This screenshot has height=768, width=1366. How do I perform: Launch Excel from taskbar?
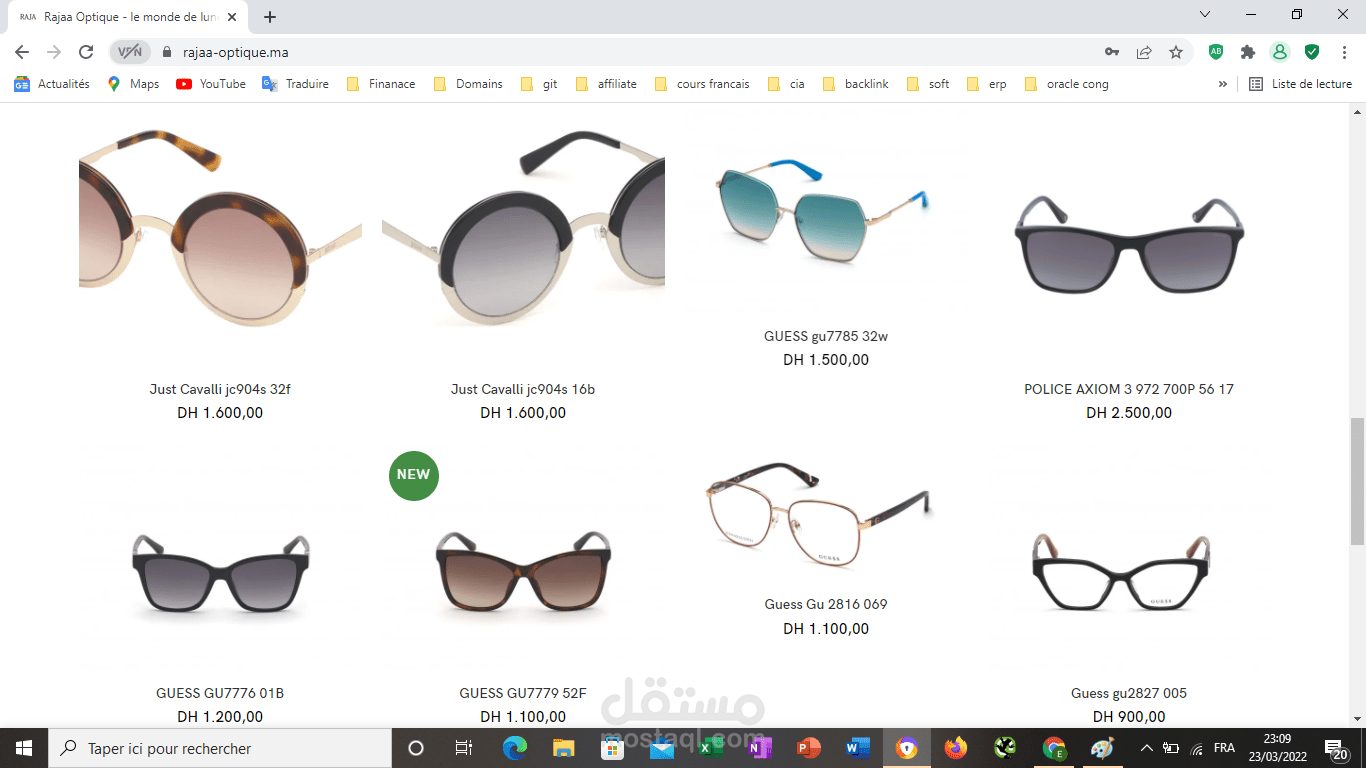click(711, 748)
